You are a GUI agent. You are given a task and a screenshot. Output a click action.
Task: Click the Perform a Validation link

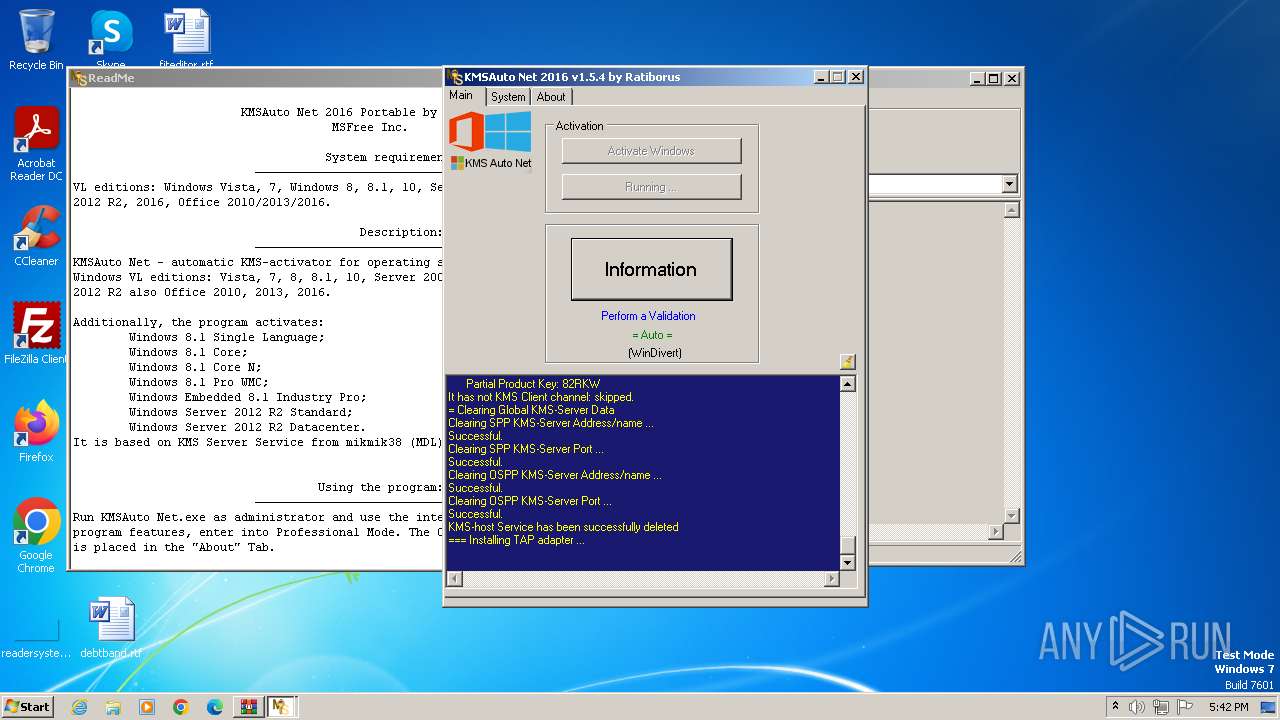click(x=648, y=316)
